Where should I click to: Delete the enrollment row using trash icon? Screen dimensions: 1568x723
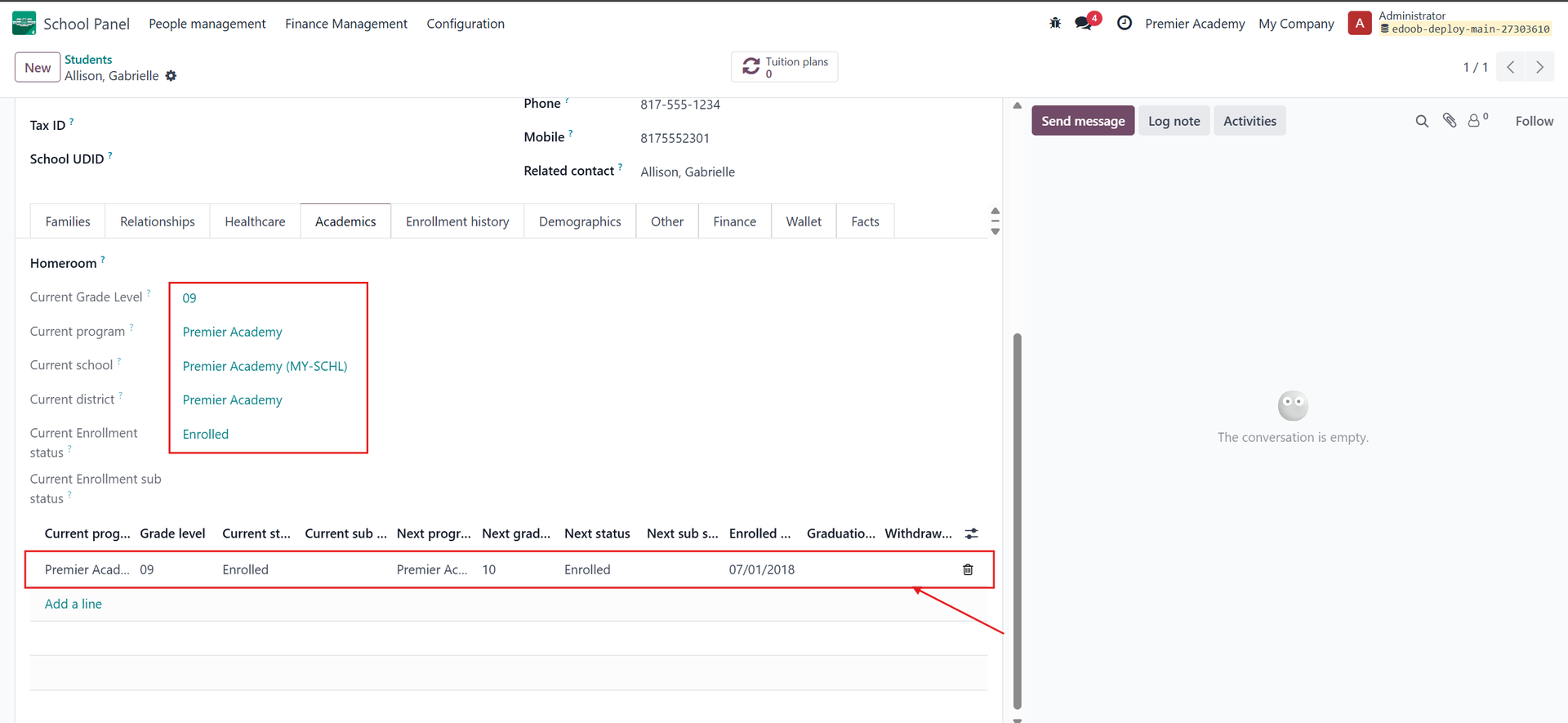[x=968, y=569]
